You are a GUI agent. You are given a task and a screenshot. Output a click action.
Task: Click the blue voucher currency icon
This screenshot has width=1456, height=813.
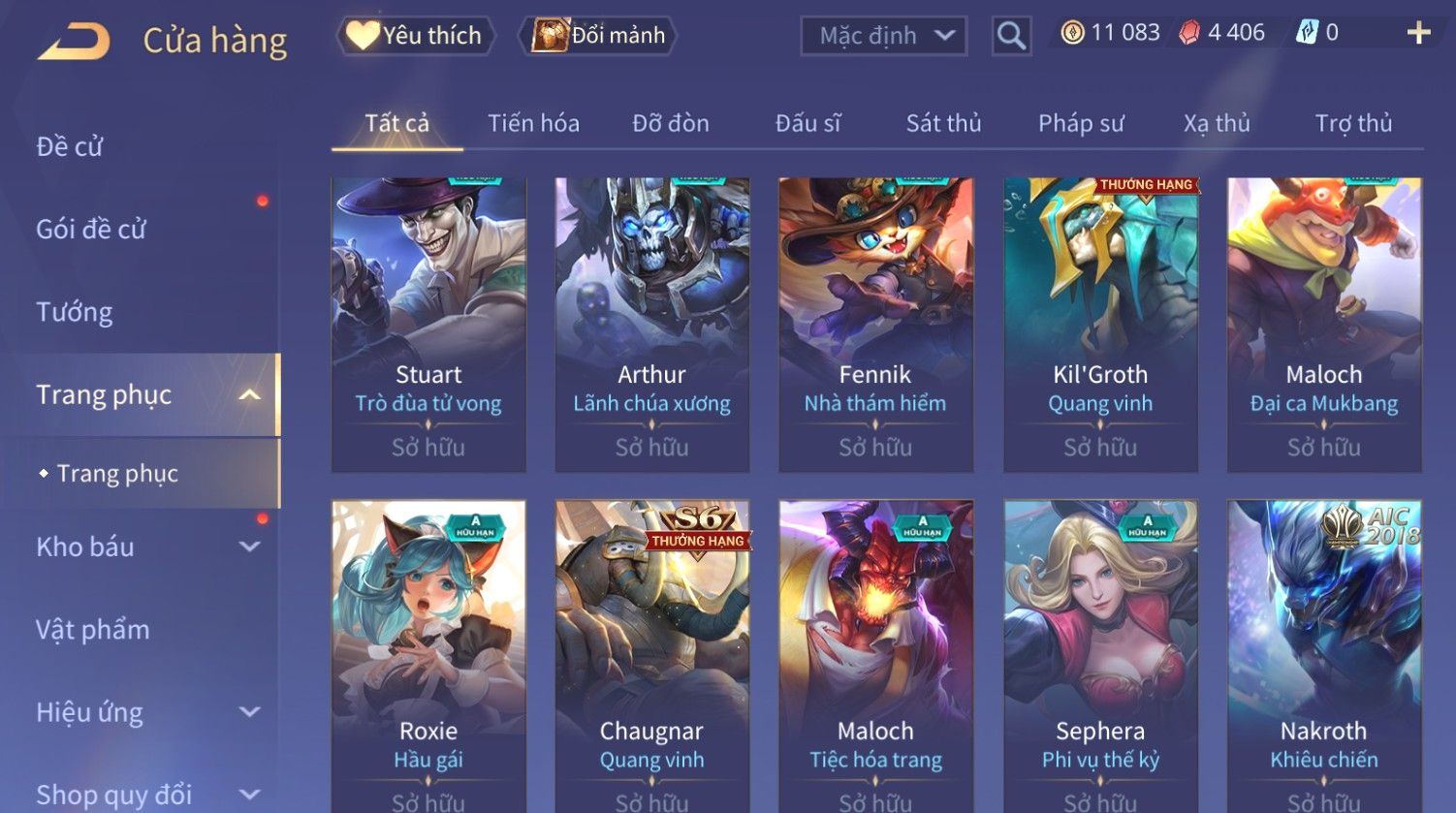[1307, 33]
